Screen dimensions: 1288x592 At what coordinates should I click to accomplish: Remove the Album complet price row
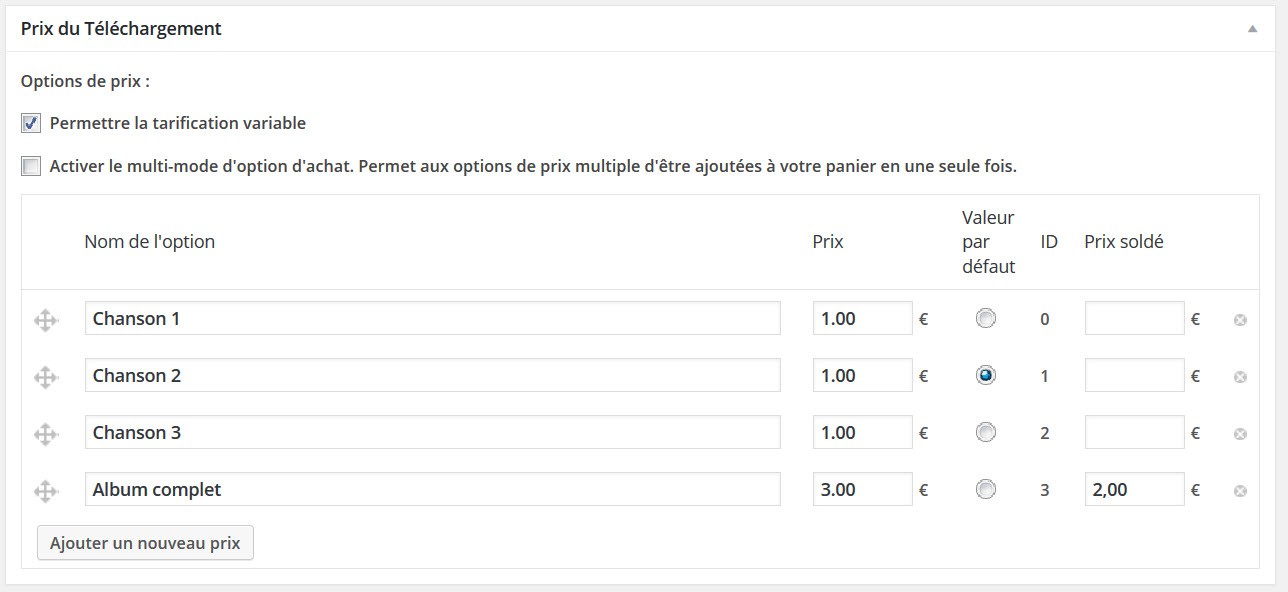(x=1240, y=491)
